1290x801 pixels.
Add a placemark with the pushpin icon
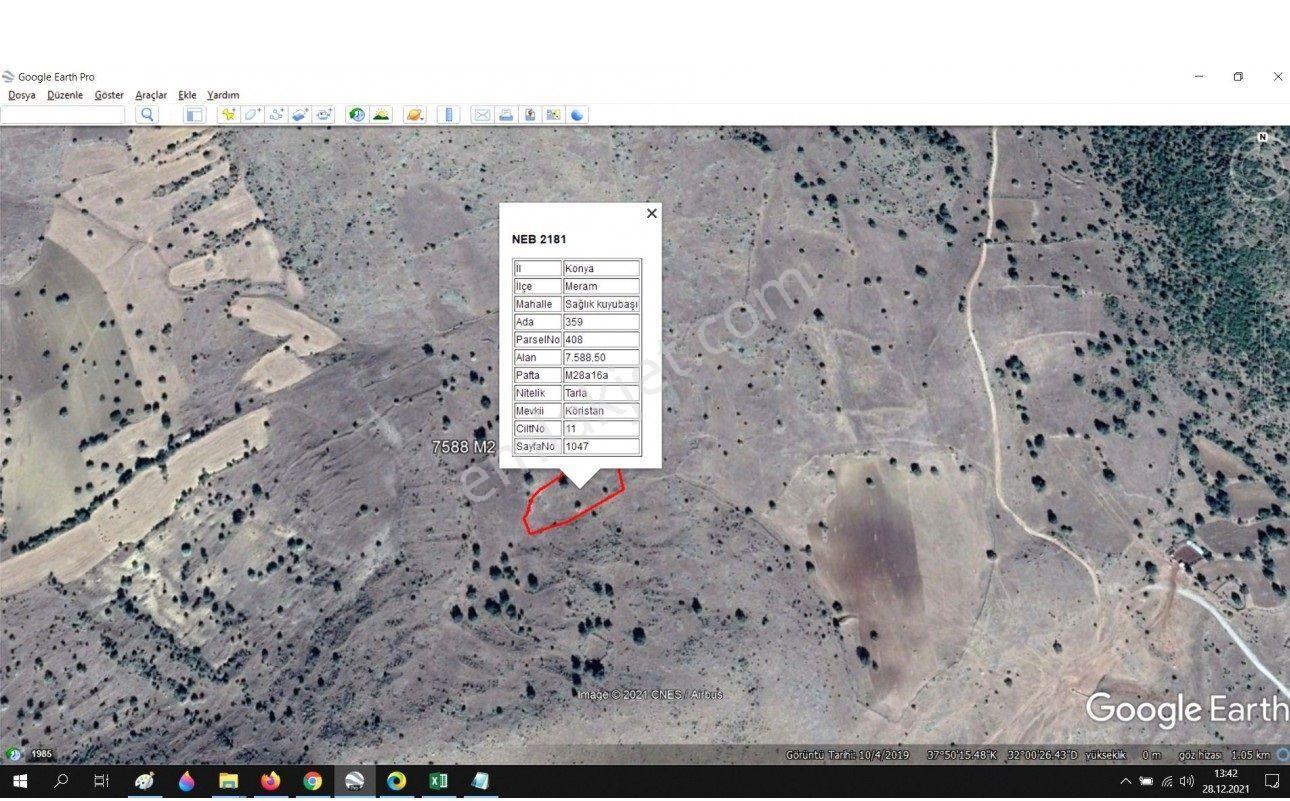(x=229, y=115)
